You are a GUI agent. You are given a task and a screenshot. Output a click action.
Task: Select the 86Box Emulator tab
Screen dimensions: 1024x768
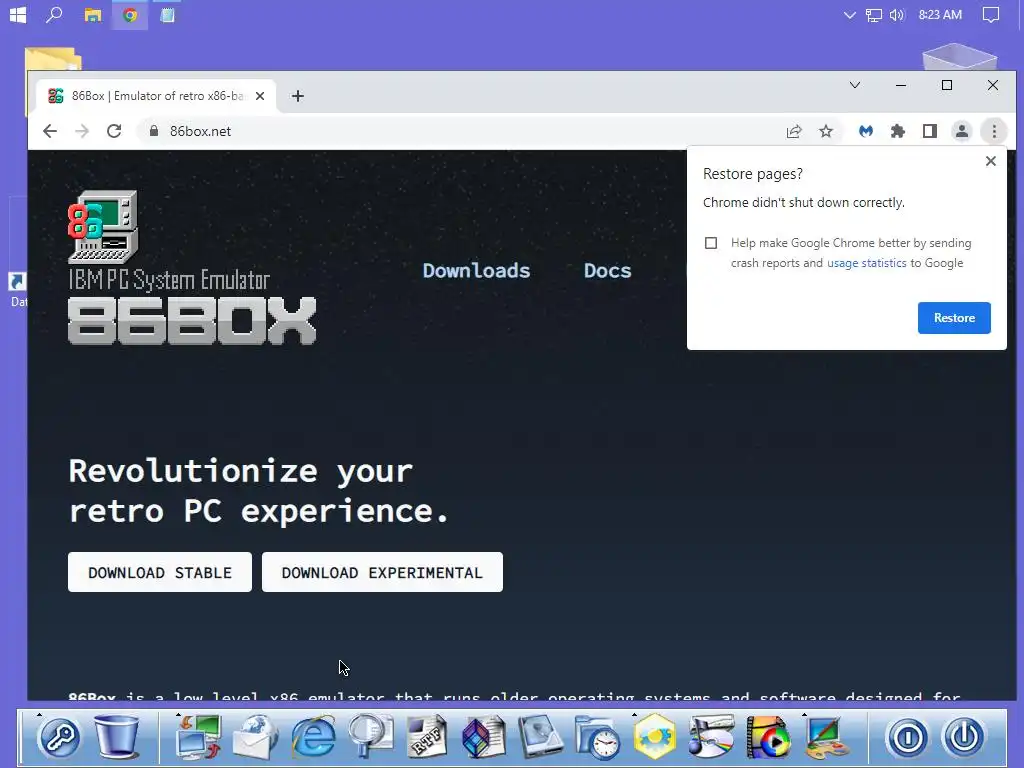coord(157,96)
